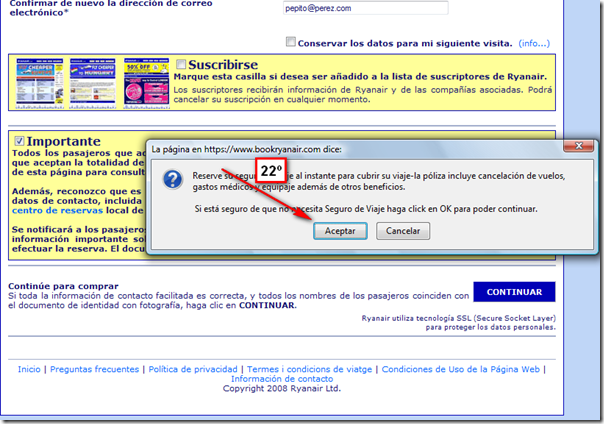Click the Continúe para comprar heading
This screenshot has width=604, height=424.
point(63,286)
